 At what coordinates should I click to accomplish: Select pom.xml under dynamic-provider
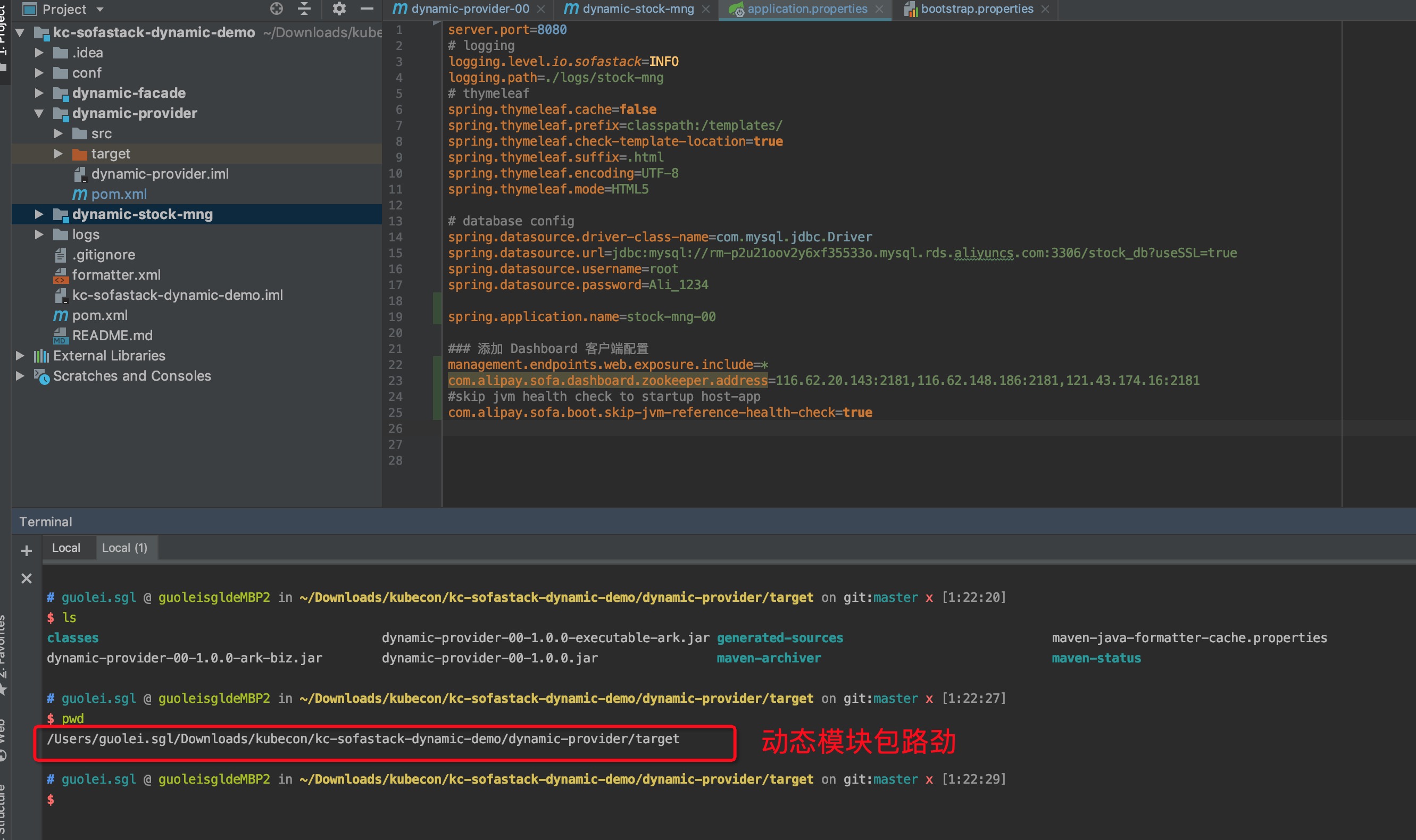(x=119, y=194)
